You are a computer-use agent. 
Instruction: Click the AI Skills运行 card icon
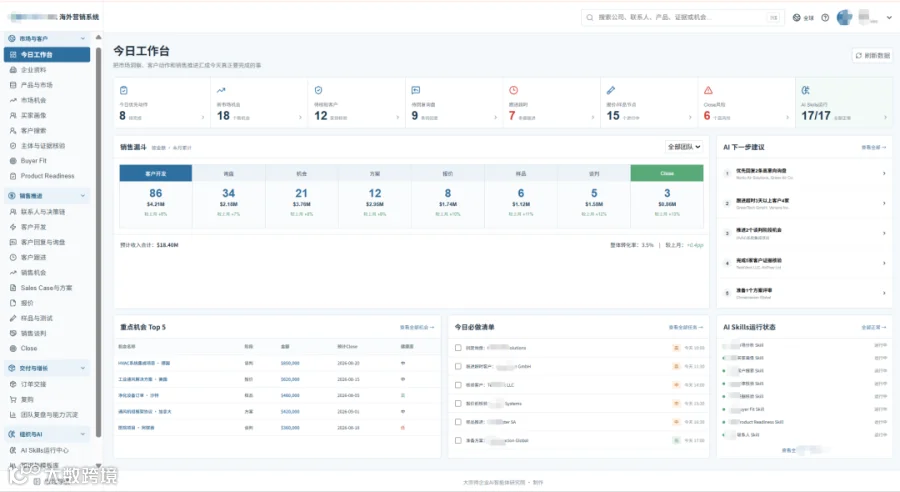(x=805, y=90)
